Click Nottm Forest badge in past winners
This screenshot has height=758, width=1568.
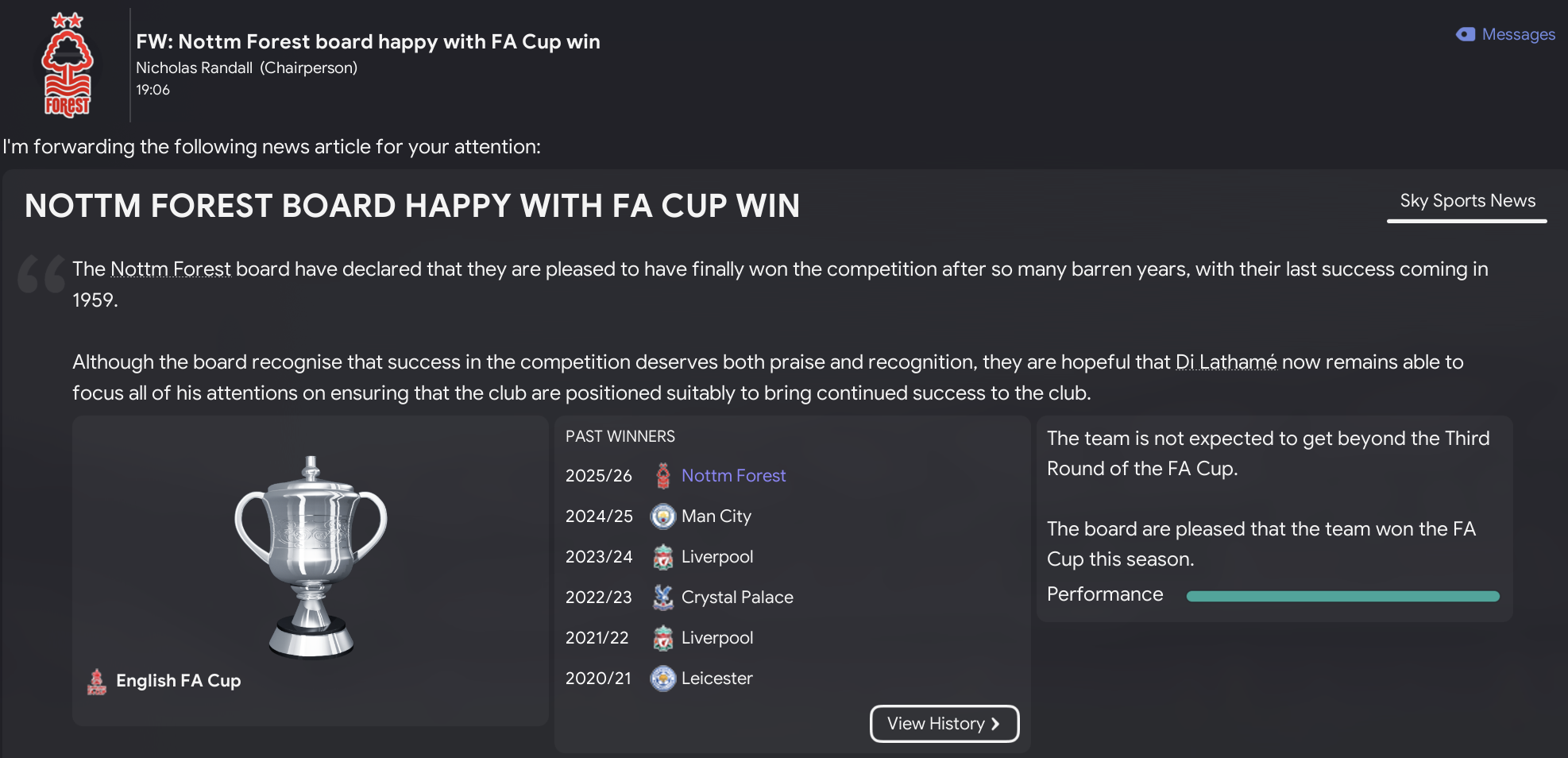tap(663, 476)
